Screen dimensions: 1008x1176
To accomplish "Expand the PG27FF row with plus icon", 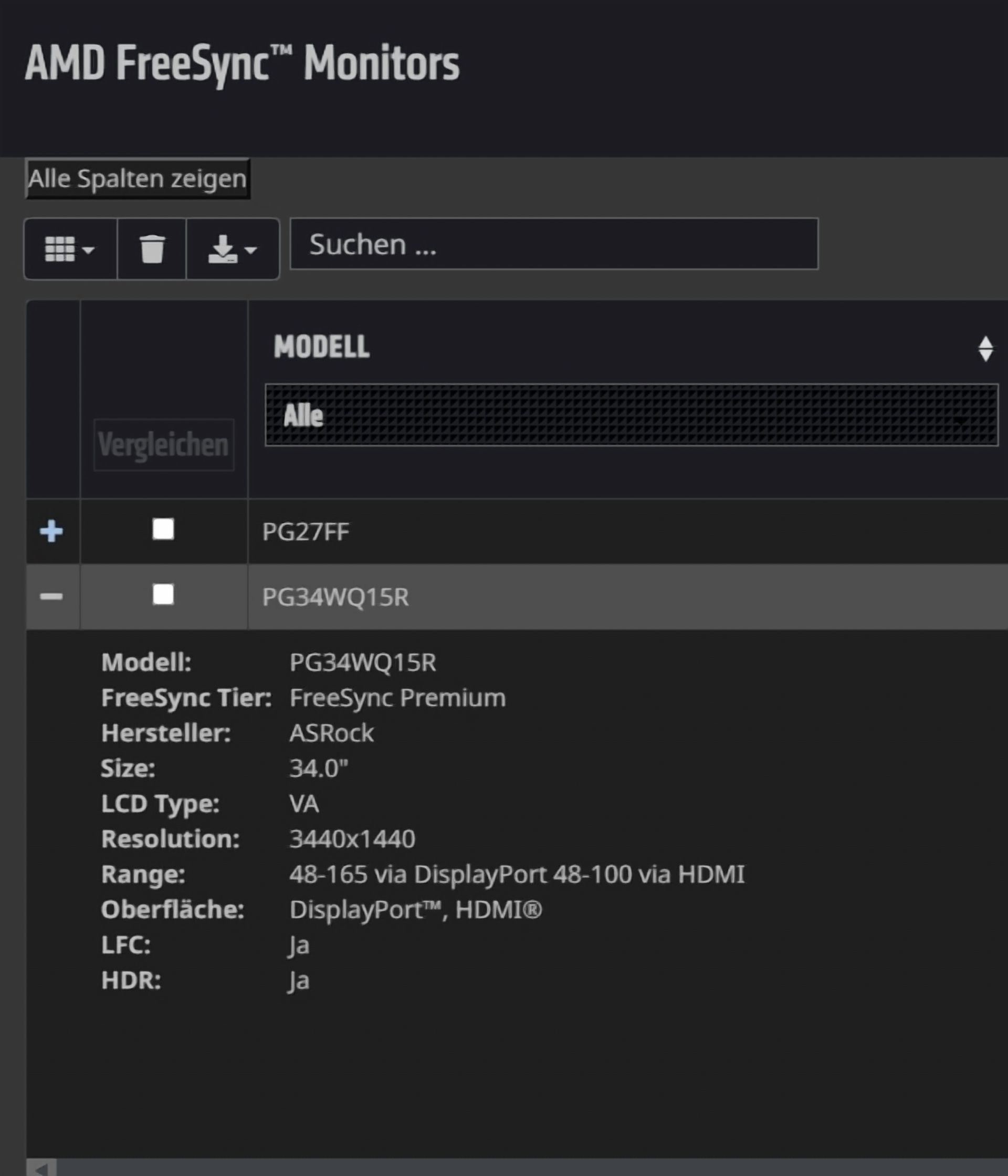I will 51,531.
